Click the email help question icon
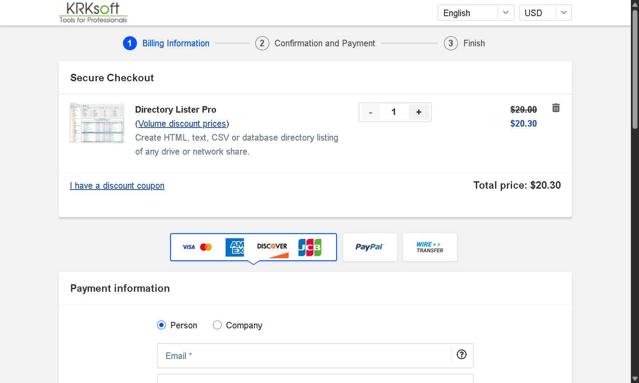The height and width of the screenshot is (383, 639). point(461,354)
